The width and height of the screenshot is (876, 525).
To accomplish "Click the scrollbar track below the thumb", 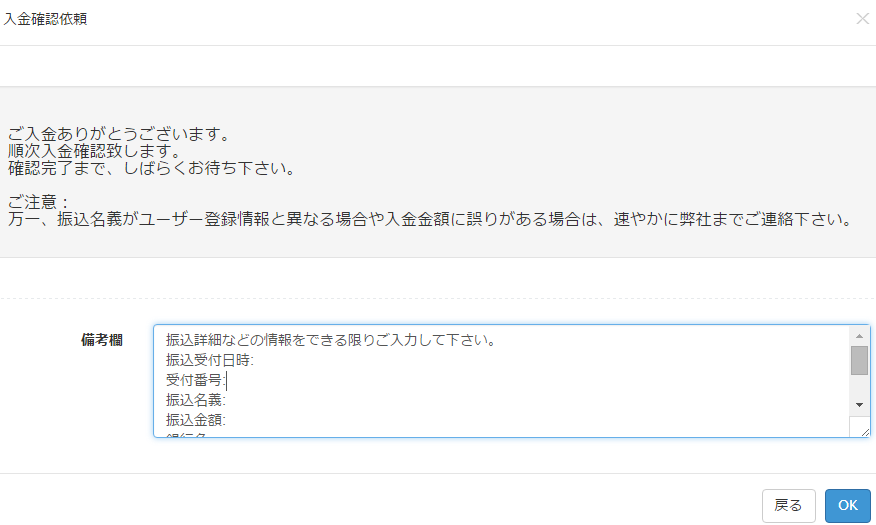I will click(859, 385).
